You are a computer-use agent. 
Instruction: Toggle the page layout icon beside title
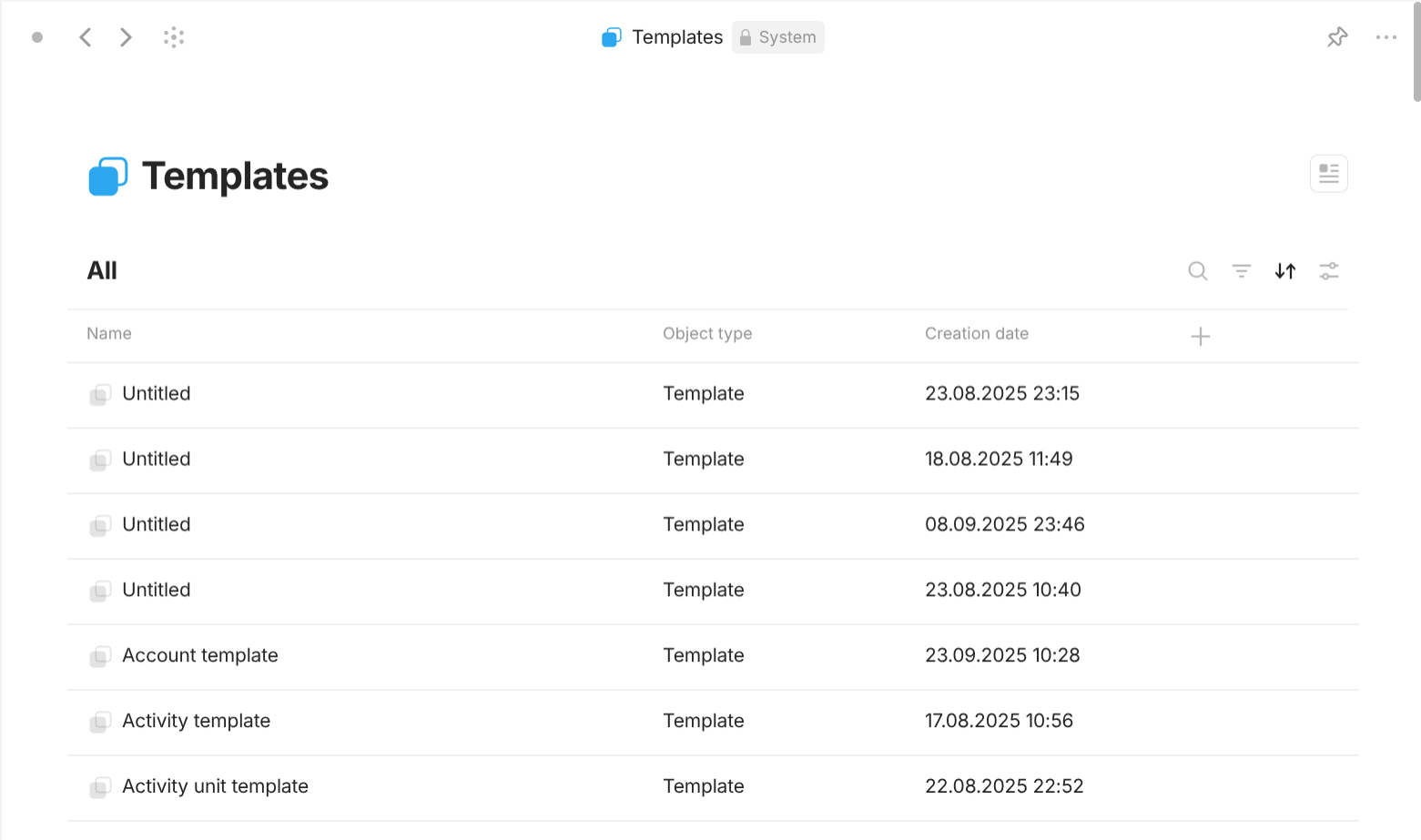1328,174
